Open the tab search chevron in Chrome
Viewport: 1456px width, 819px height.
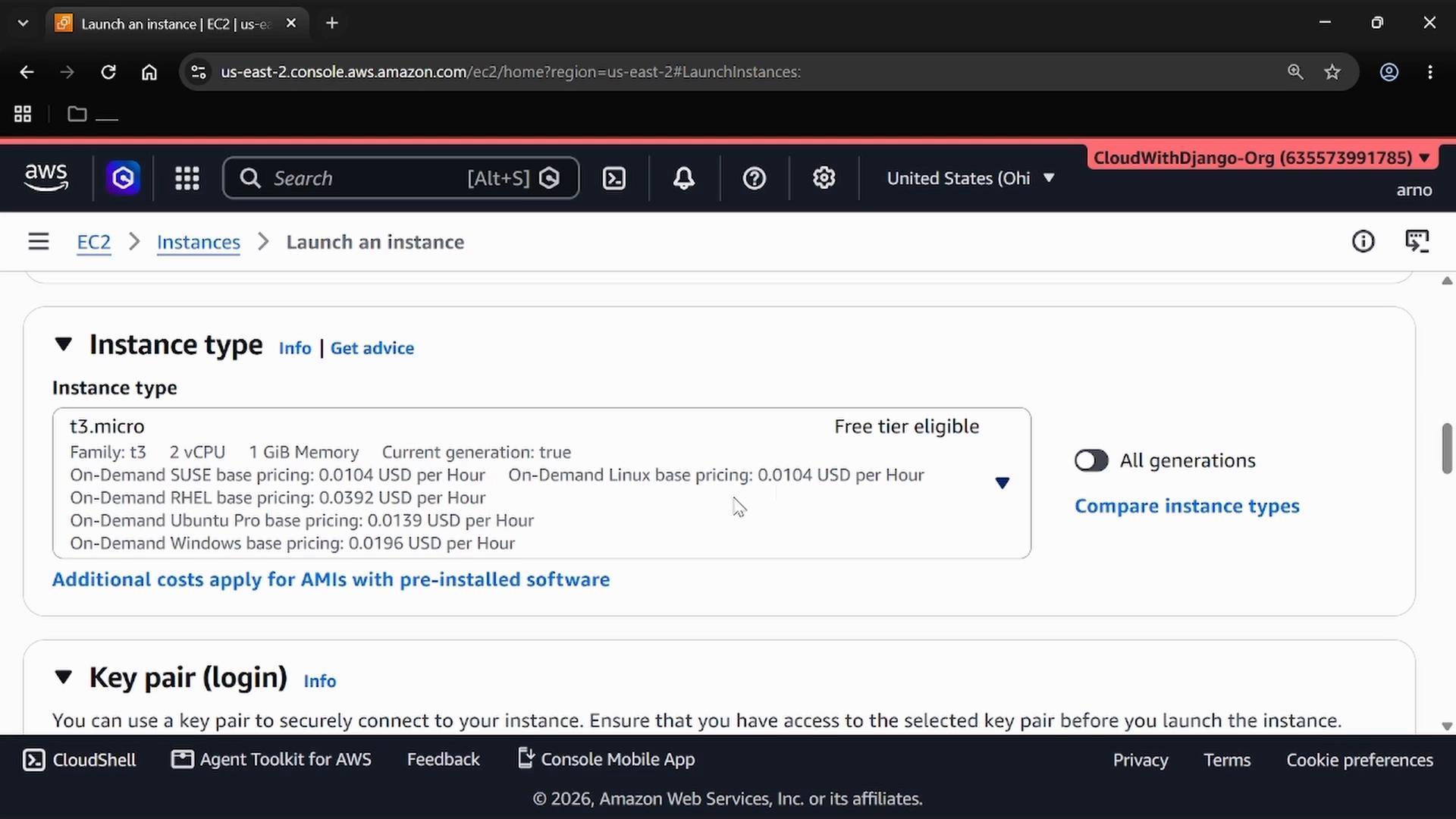pyautogui.click(x=23, y=24)
